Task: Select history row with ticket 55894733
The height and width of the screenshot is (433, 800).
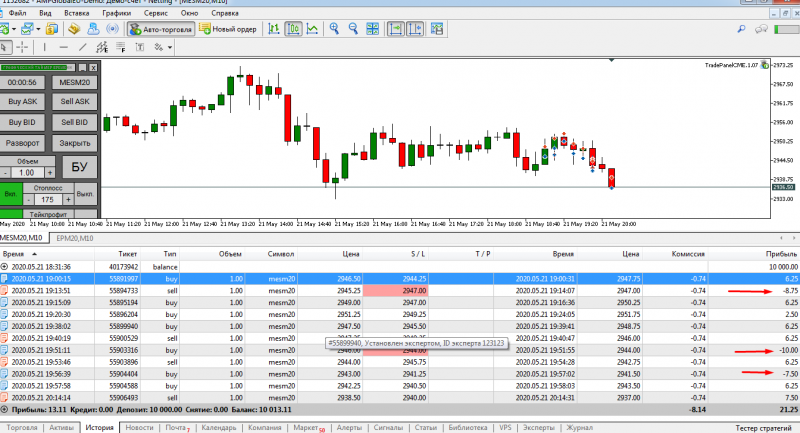Action: tap(400, 291)
